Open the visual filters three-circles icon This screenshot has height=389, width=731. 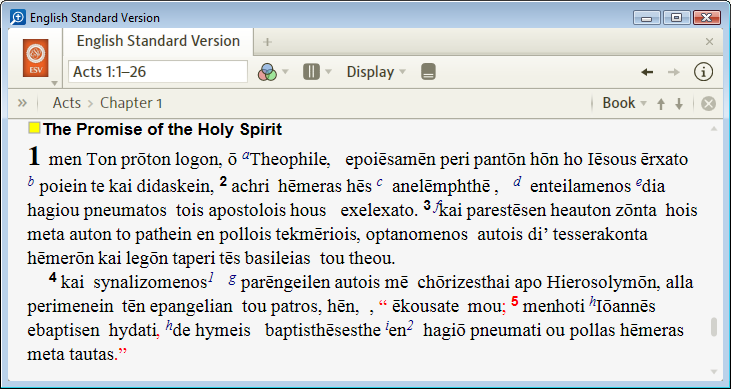click(267, 72)
